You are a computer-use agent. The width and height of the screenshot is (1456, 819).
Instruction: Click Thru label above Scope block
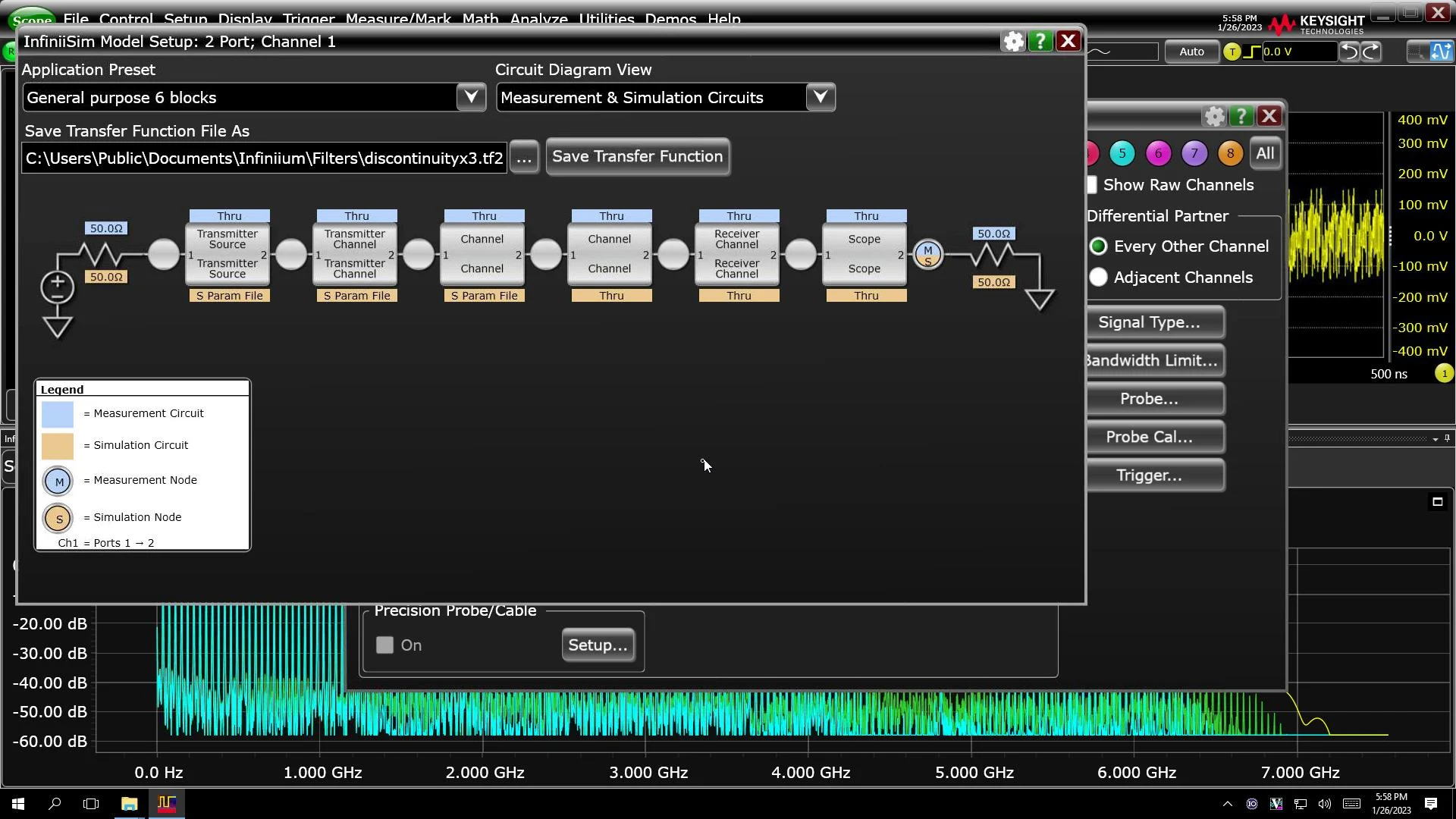click(x=867, y=216)
